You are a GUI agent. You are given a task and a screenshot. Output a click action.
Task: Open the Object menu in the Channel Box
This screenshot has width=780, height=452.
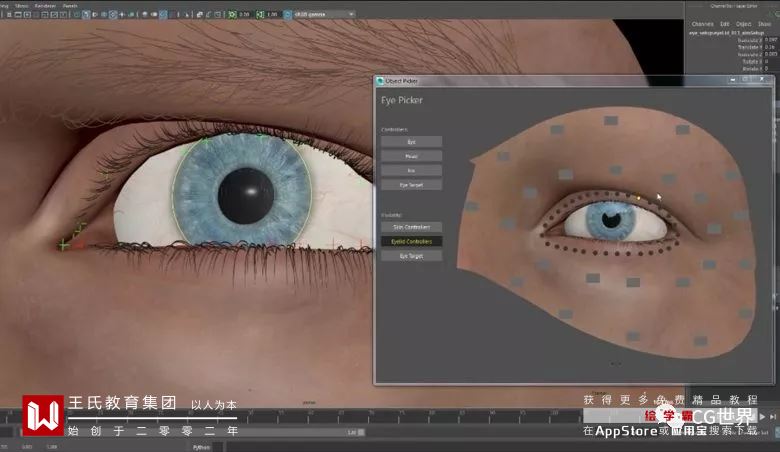pyautogui.click(x=744, y=24)
